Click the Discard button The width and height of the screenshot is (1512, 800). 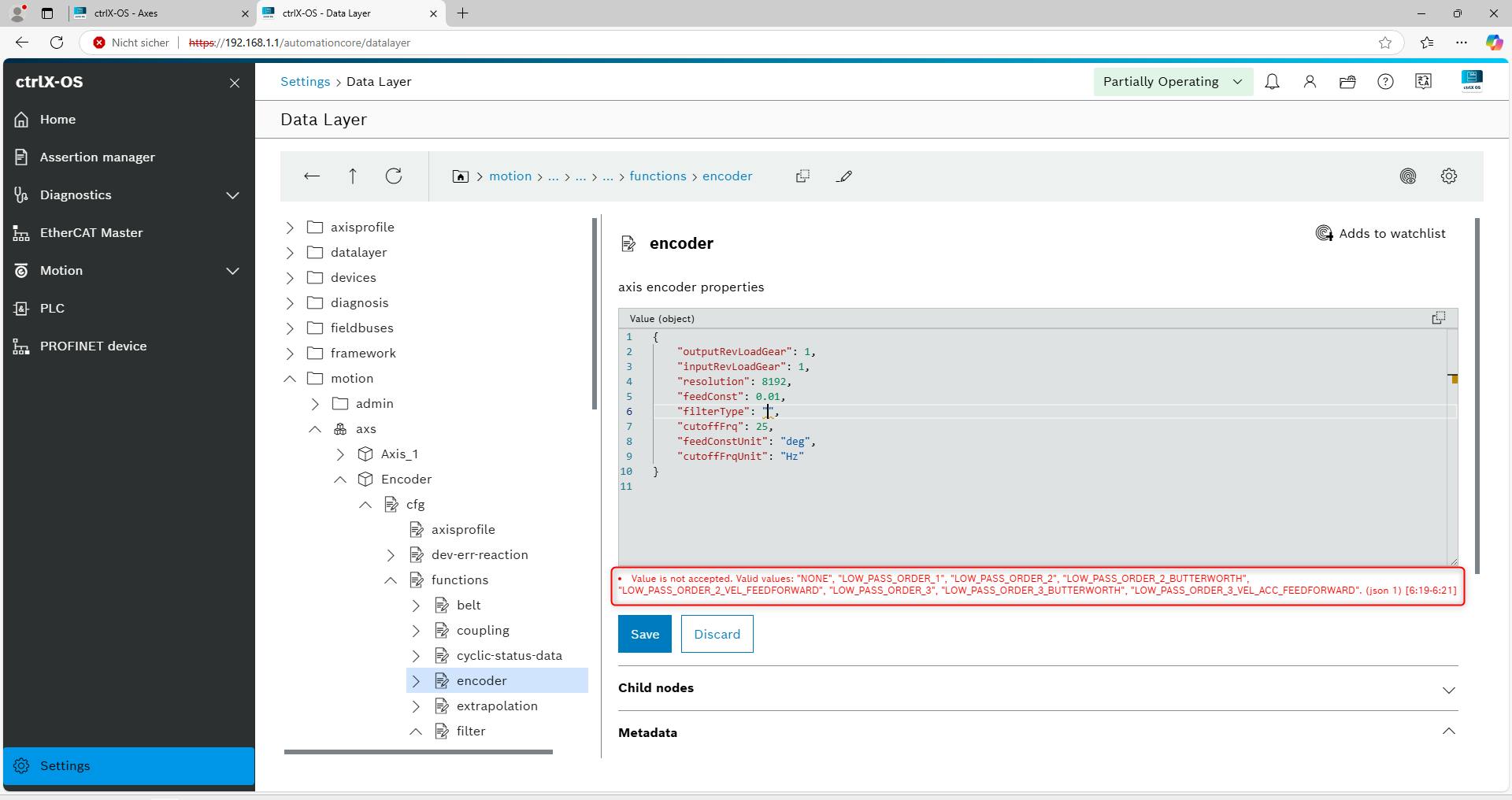click(717, 634)
